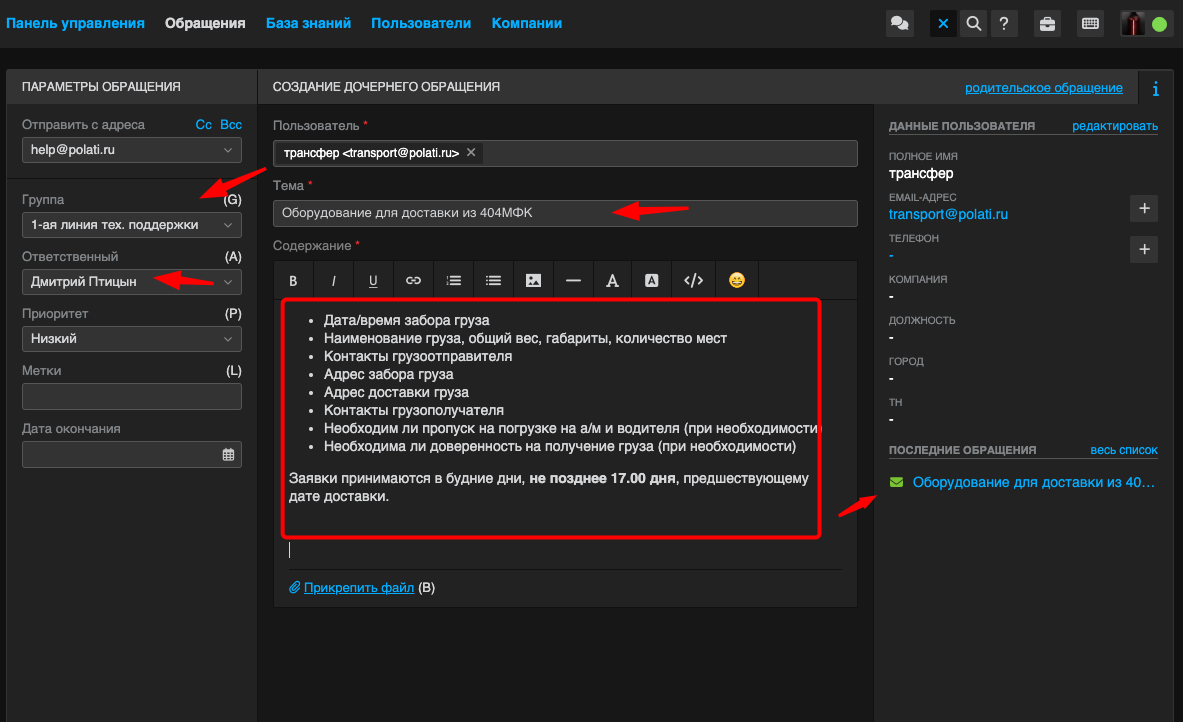
Task: Show keyboard shortcuts icon
Action: pos(1090,24)
